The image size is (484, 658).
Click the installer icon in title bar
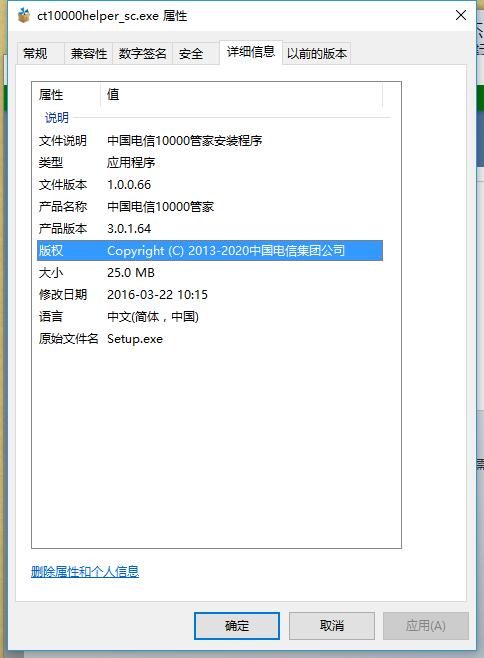(x=24, y=16)
